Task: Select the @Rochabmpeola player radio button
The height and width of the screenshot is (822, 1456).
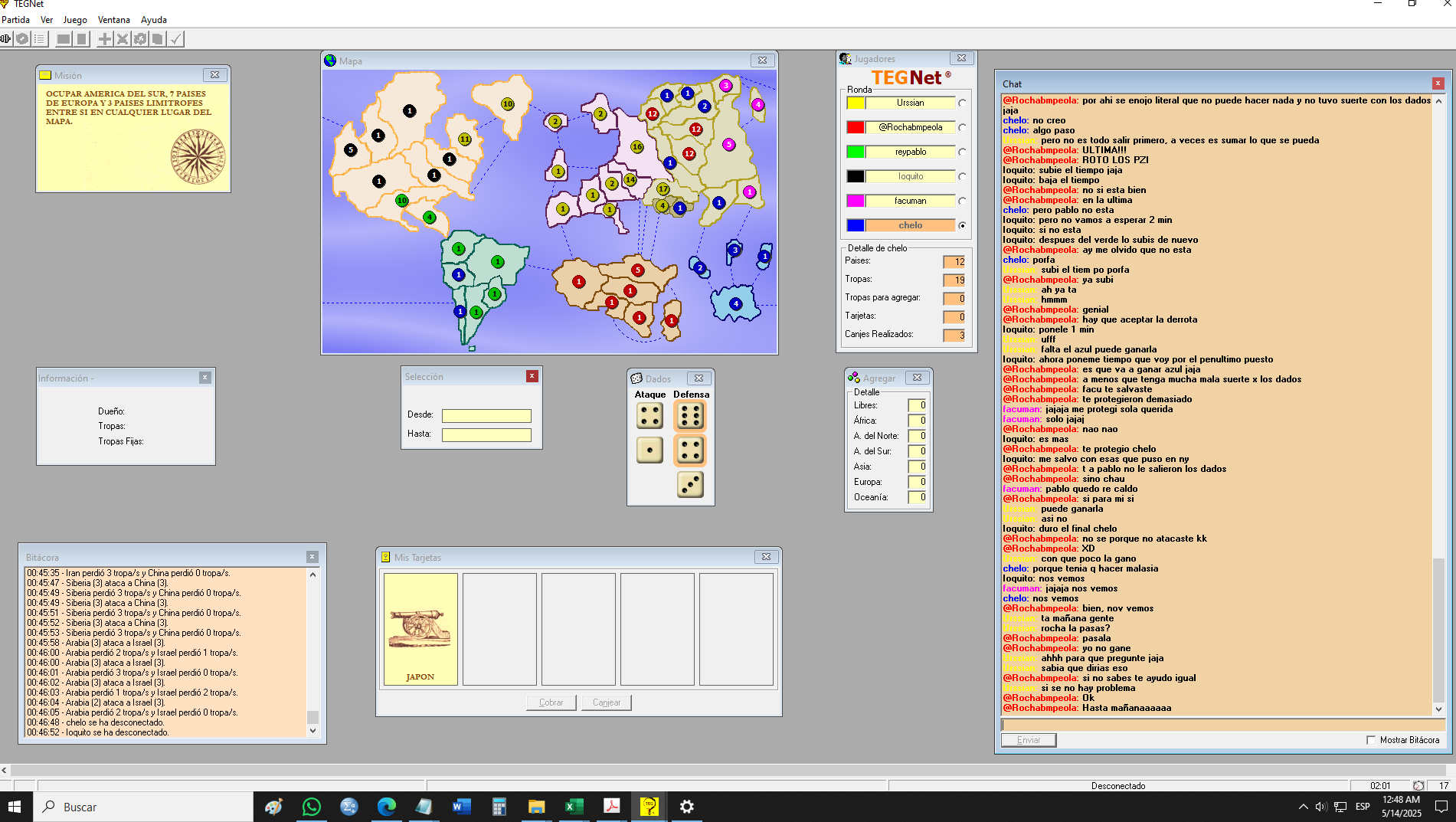Action: click(962, 127)
